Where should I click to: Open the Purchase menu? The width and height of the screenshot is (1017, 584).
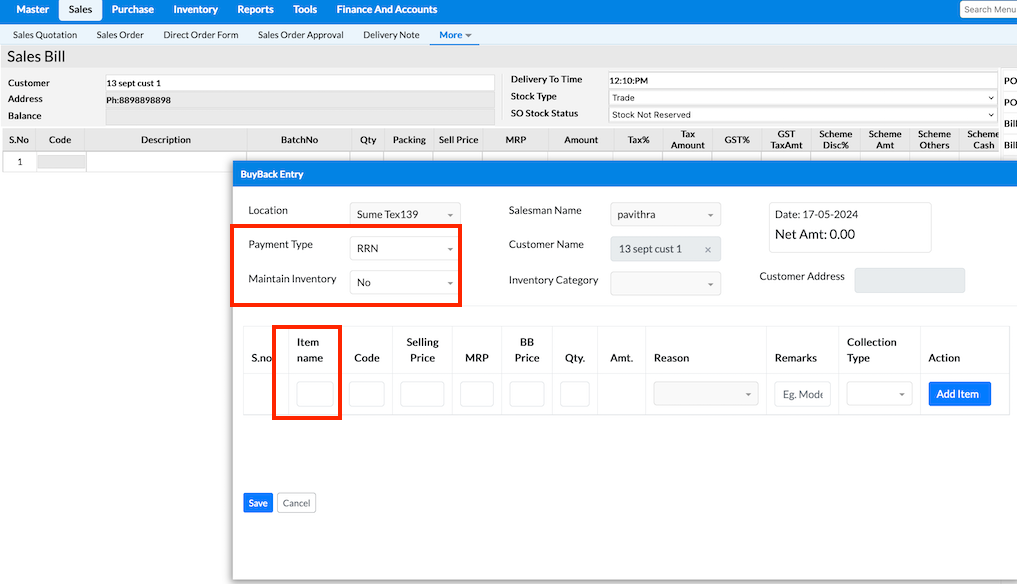click(133, 10)
